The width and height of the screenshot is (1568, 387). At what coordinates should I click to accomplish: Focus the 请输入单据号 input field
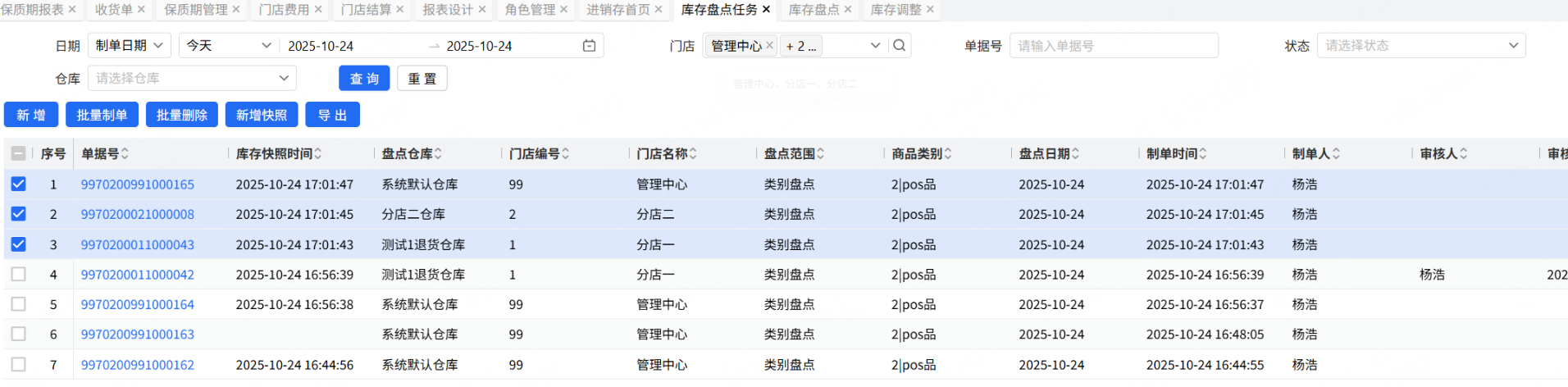(x=1113, y=46)
